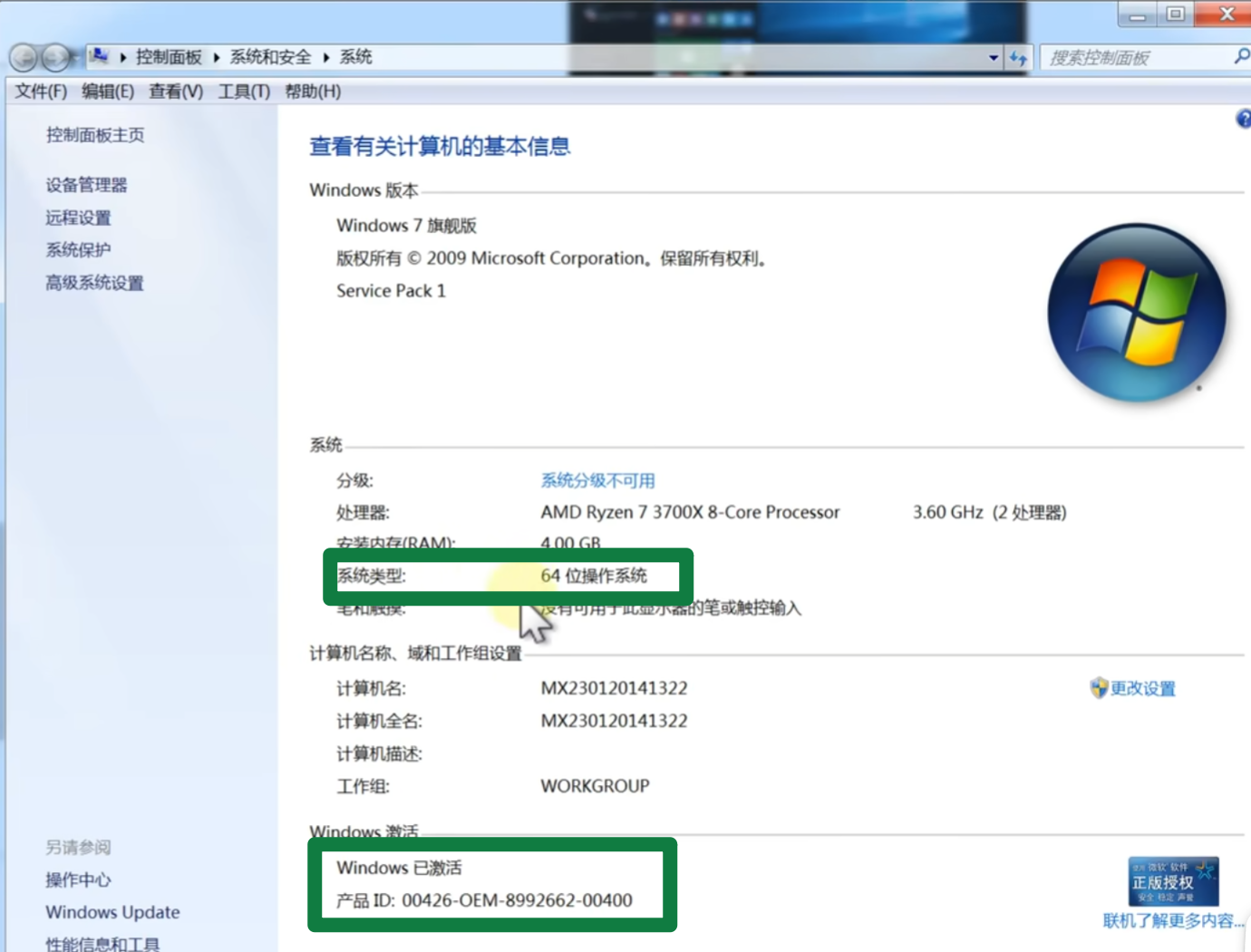Click the AMD Ryzen 7 3700X processor text
The image size is (1251, 952).
[x=690, y=512]
